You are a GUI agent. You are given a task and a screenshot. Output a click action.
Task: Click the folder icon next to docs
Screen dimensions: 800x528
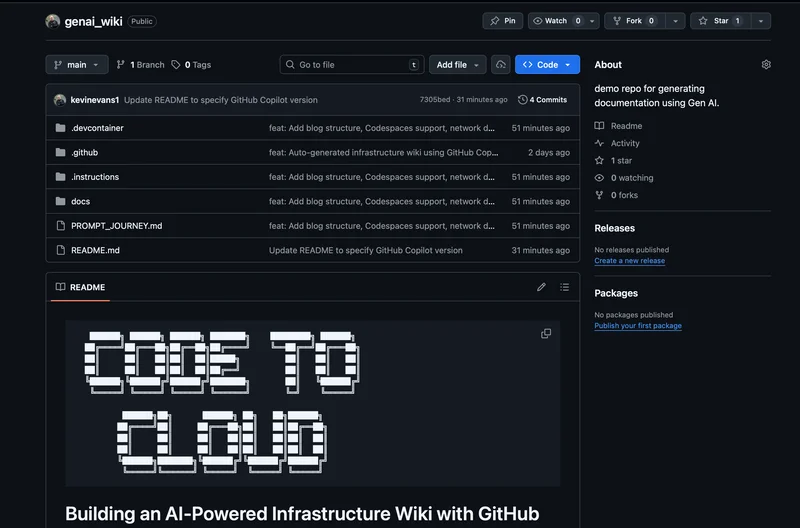pyautogui.click(x=60, y=201)
